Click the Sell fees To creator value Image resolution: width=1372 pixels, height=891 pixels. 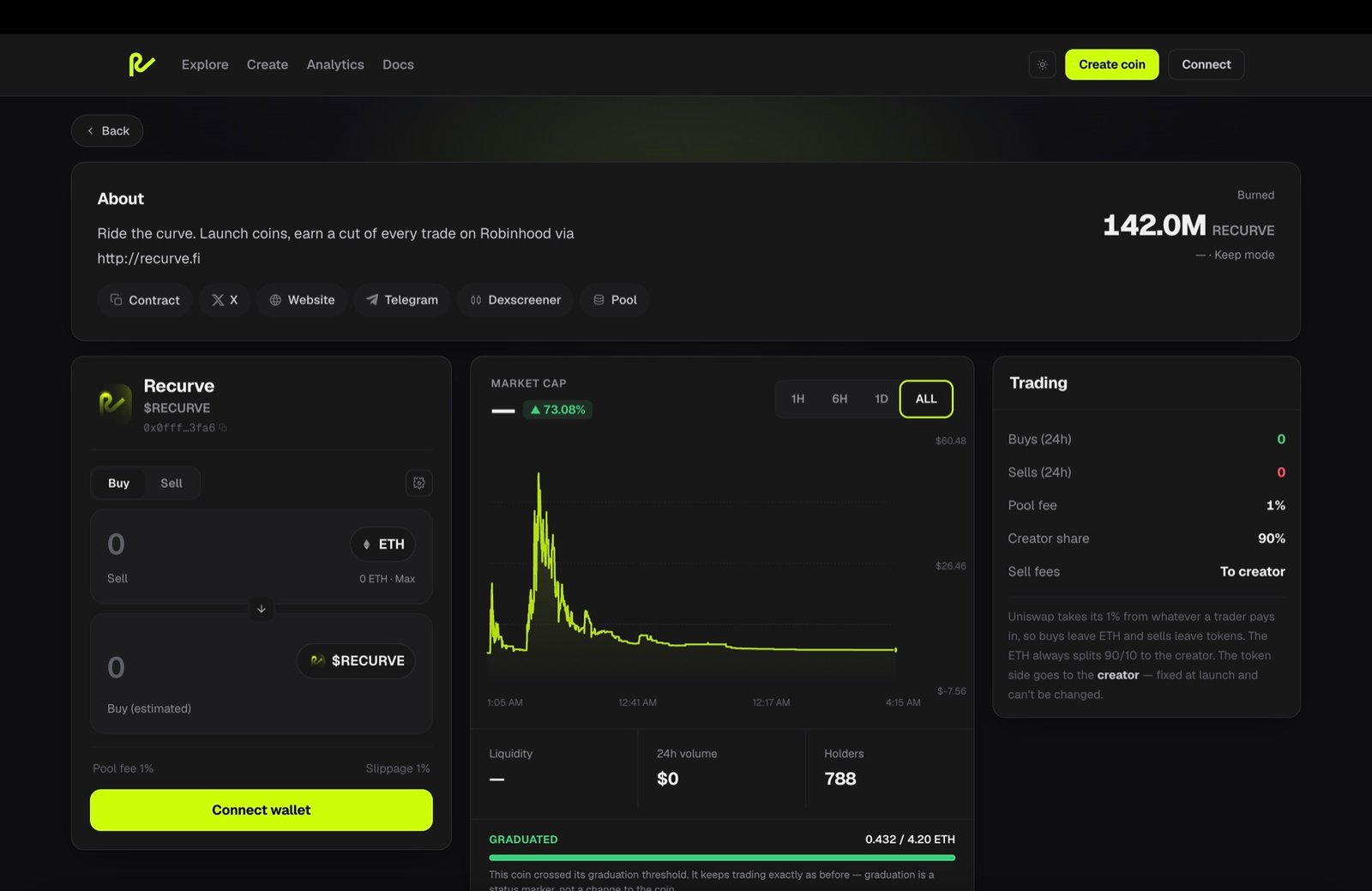1253,572
